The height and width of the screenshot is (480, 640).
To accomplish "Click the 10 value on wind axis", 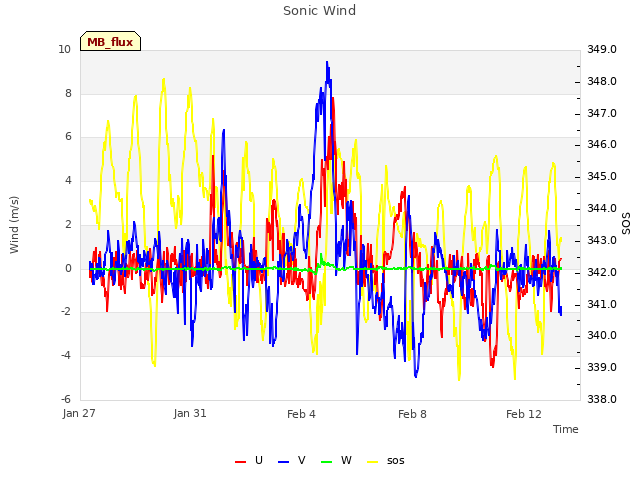I will (x=64, y=49).
